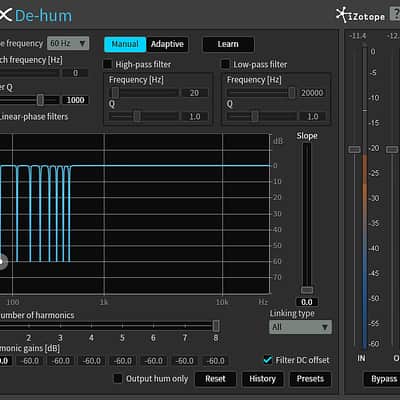Click the Low-pass Q value field
This screenshot has height=400, width=400.
(312, 116)
